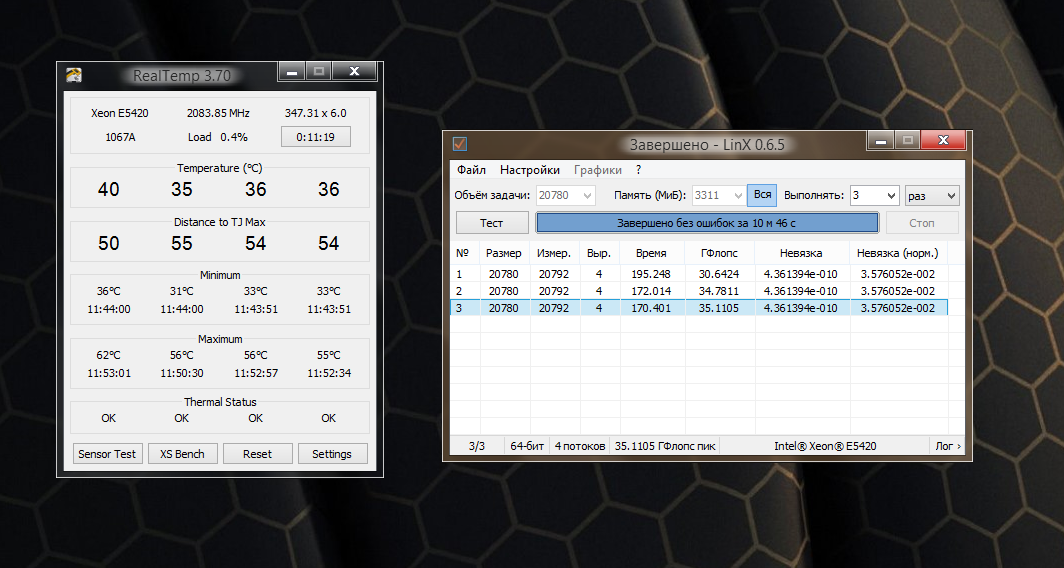
Task: Minimize the RealTemp window
Action: coord(292,71)
